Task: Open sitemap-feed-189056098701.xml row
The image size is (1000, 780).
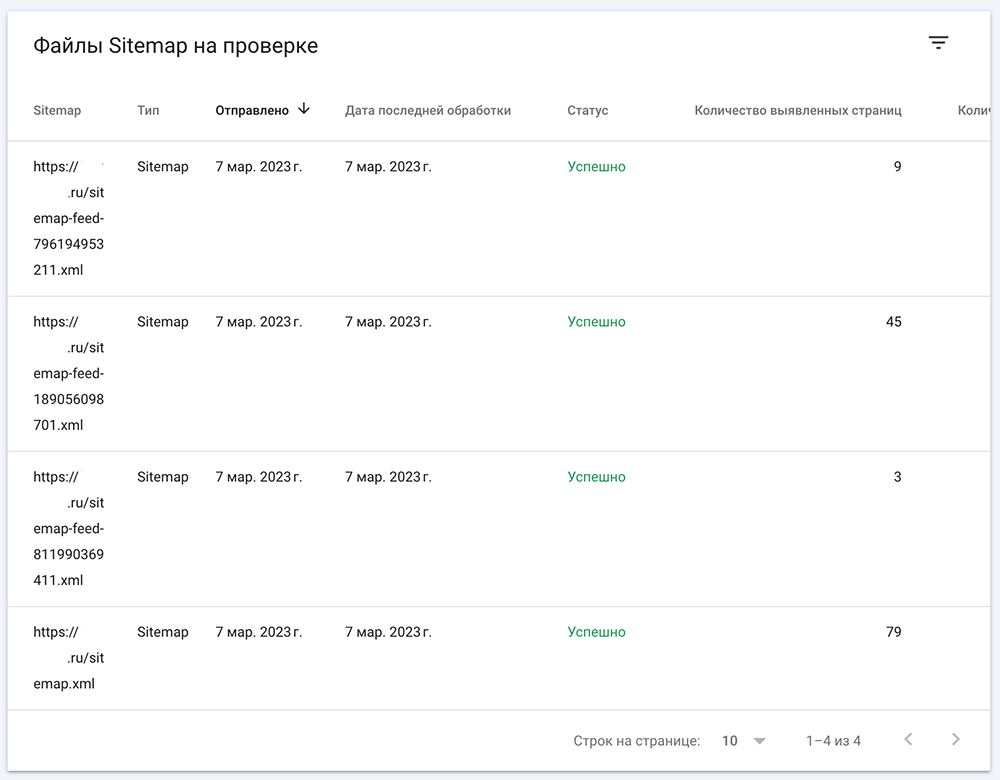Action: pyautogui.click(x=68, y=373)
